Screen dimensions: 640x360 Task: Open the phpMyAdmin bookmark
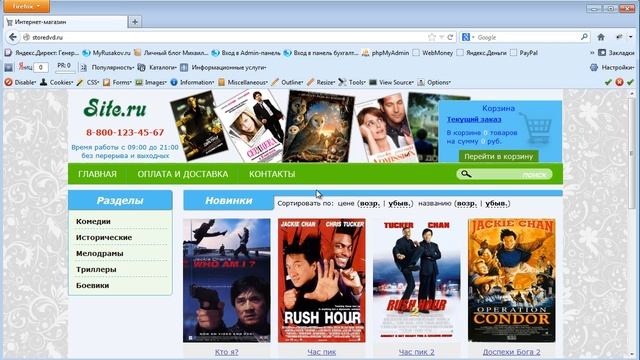coord(386,53)
